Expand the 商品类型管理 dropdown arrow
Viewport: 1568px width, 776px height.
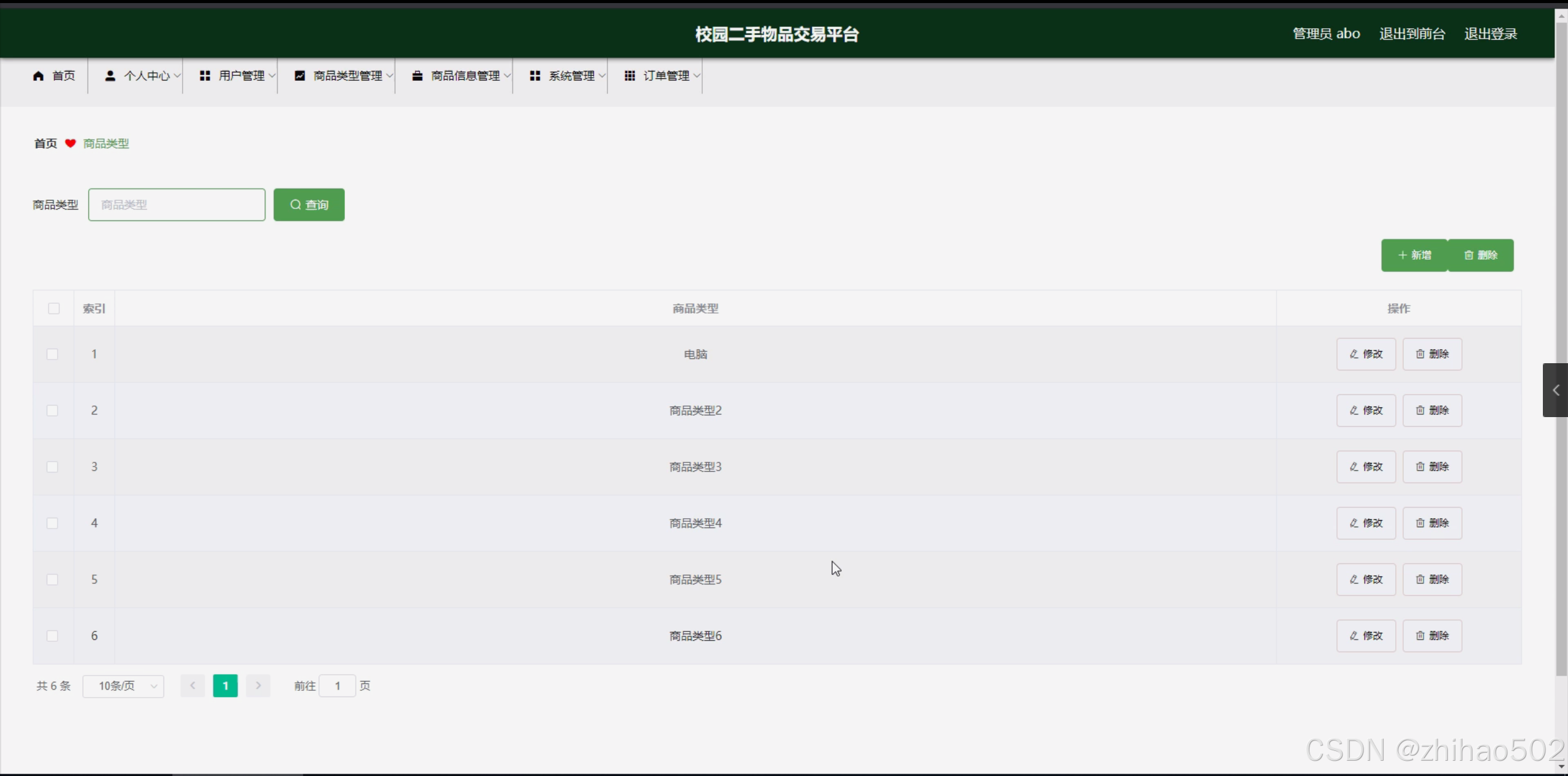[390, 76]
